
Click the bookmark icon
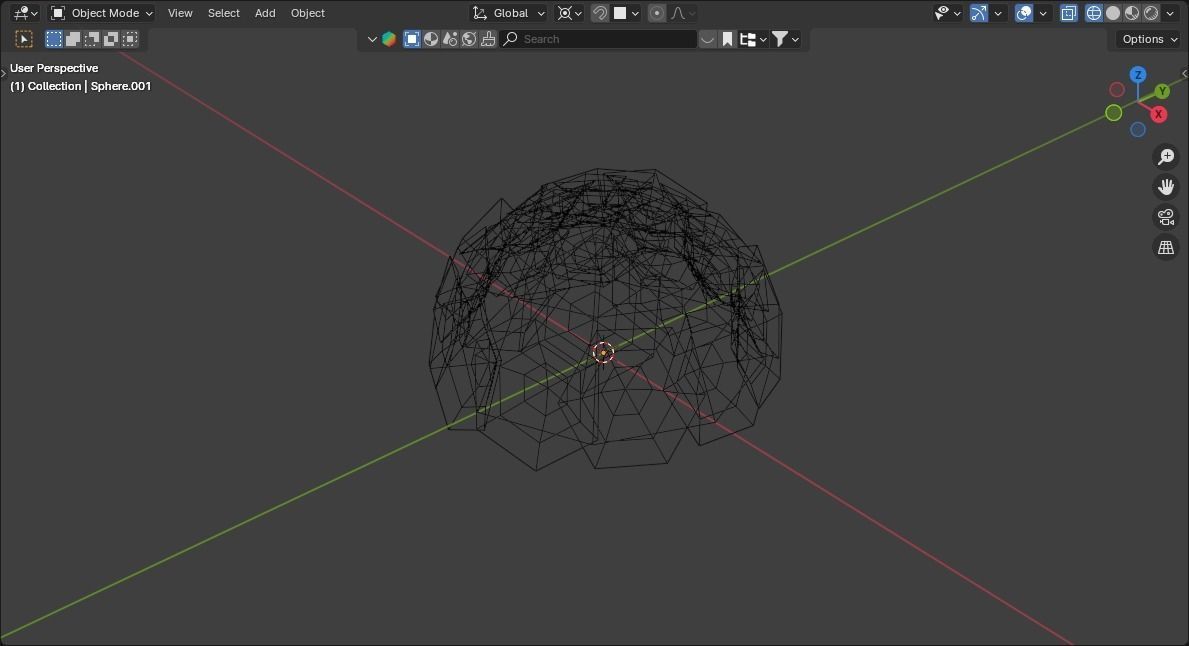727,39
